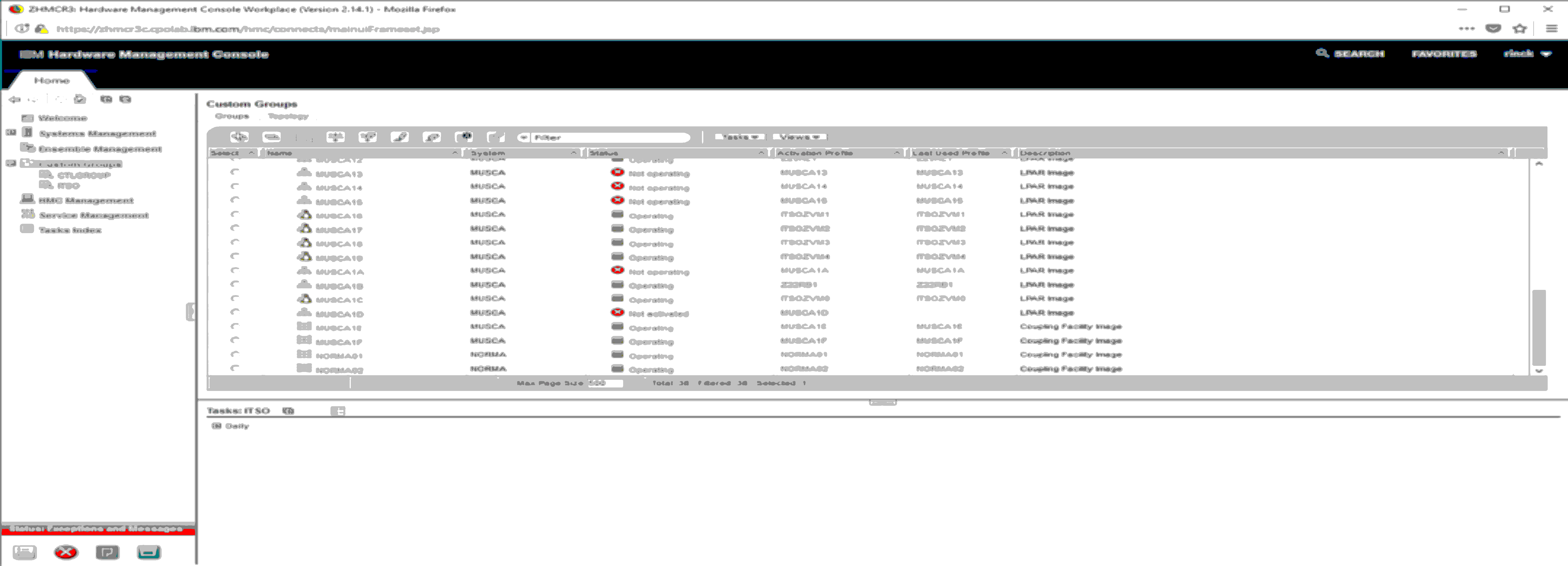Select the radio button for NORMA01
The height and width of the screenshot is (566, 1568).
[235, 354]
